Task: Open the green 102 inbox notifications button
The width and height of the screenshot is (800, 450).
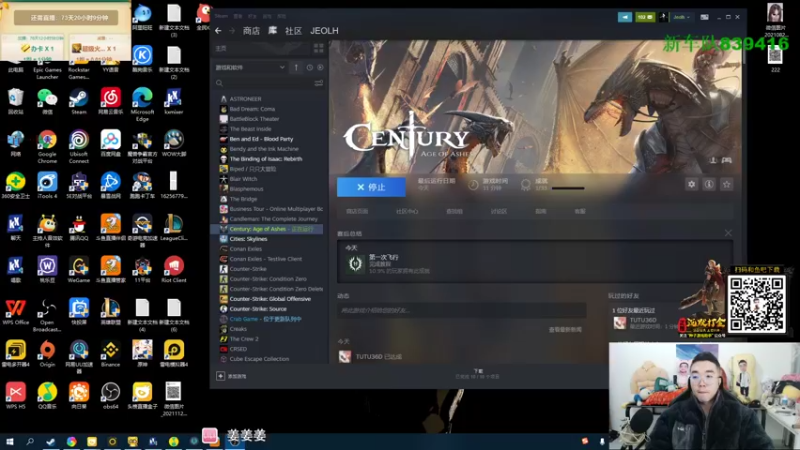Action: coord(645,17)
